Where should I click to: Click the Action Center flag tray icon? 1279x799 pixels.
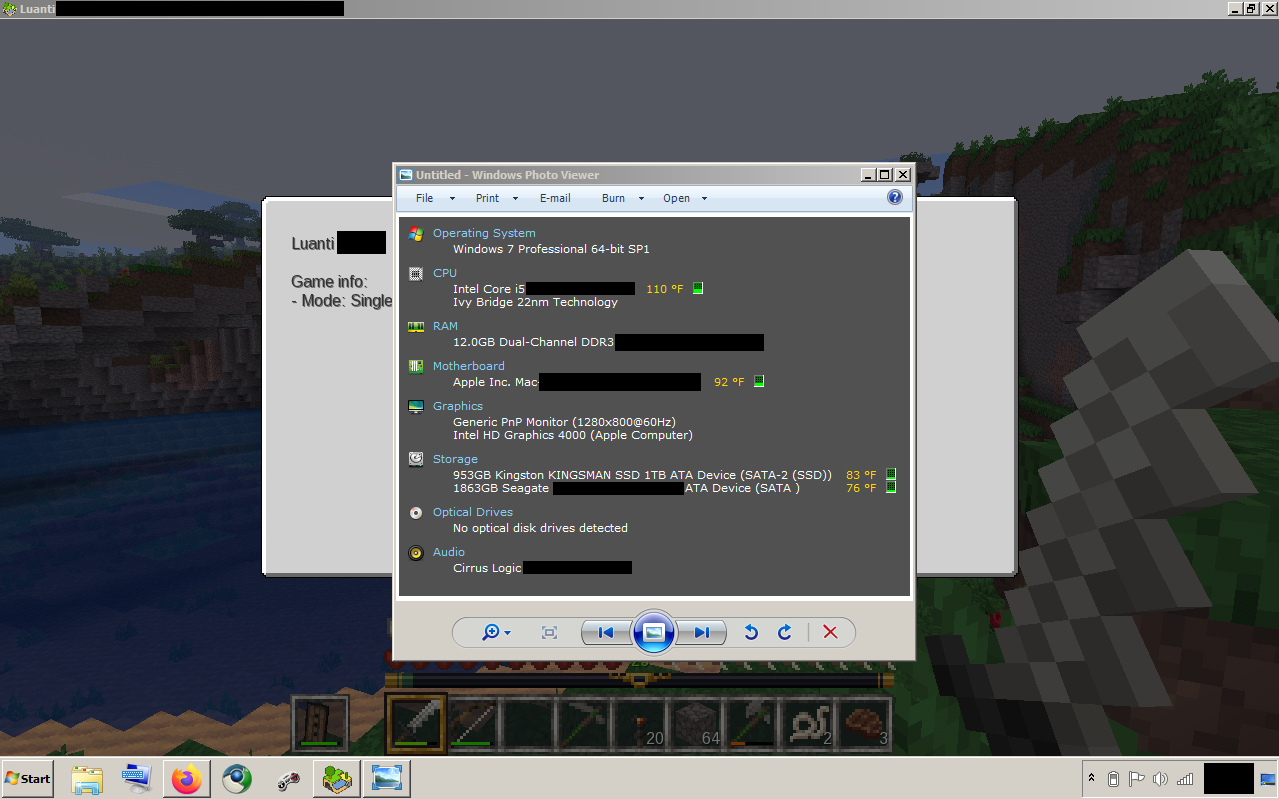pyautogui.click(x=1136, y=779)
